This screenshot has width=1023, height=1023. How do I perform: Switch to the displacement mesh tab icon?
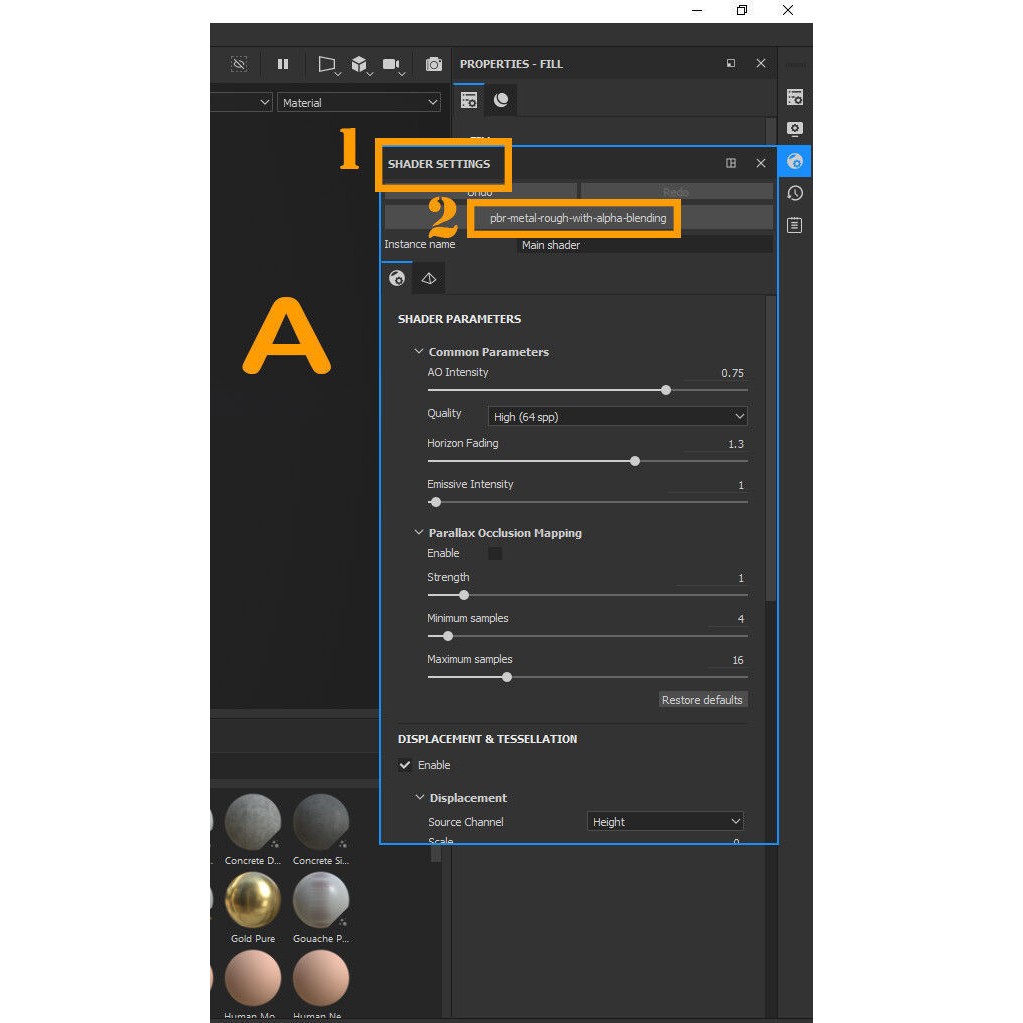coord(429,279)
